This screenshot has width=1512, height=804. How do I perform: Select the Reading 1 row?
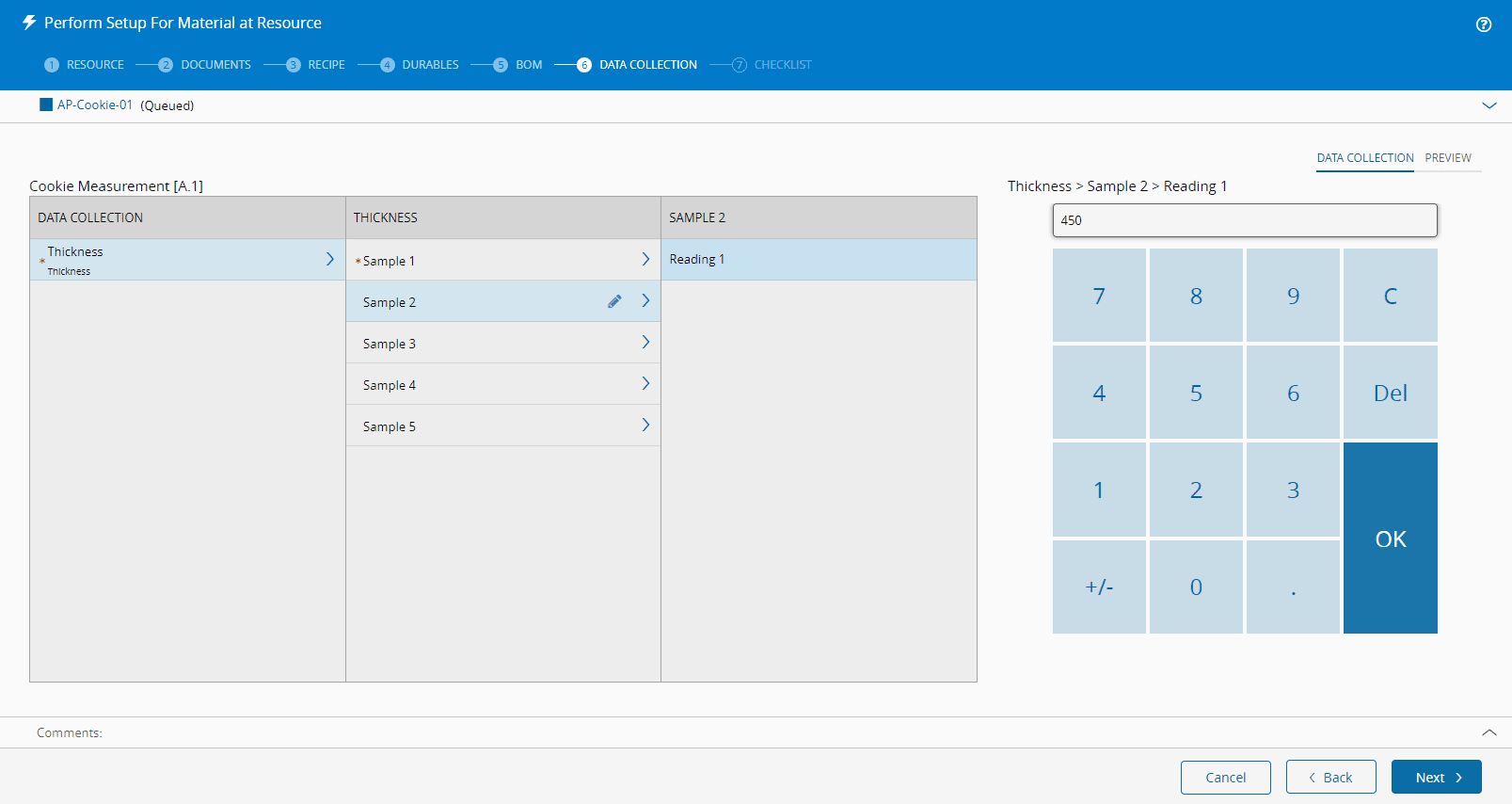(818, 260)
